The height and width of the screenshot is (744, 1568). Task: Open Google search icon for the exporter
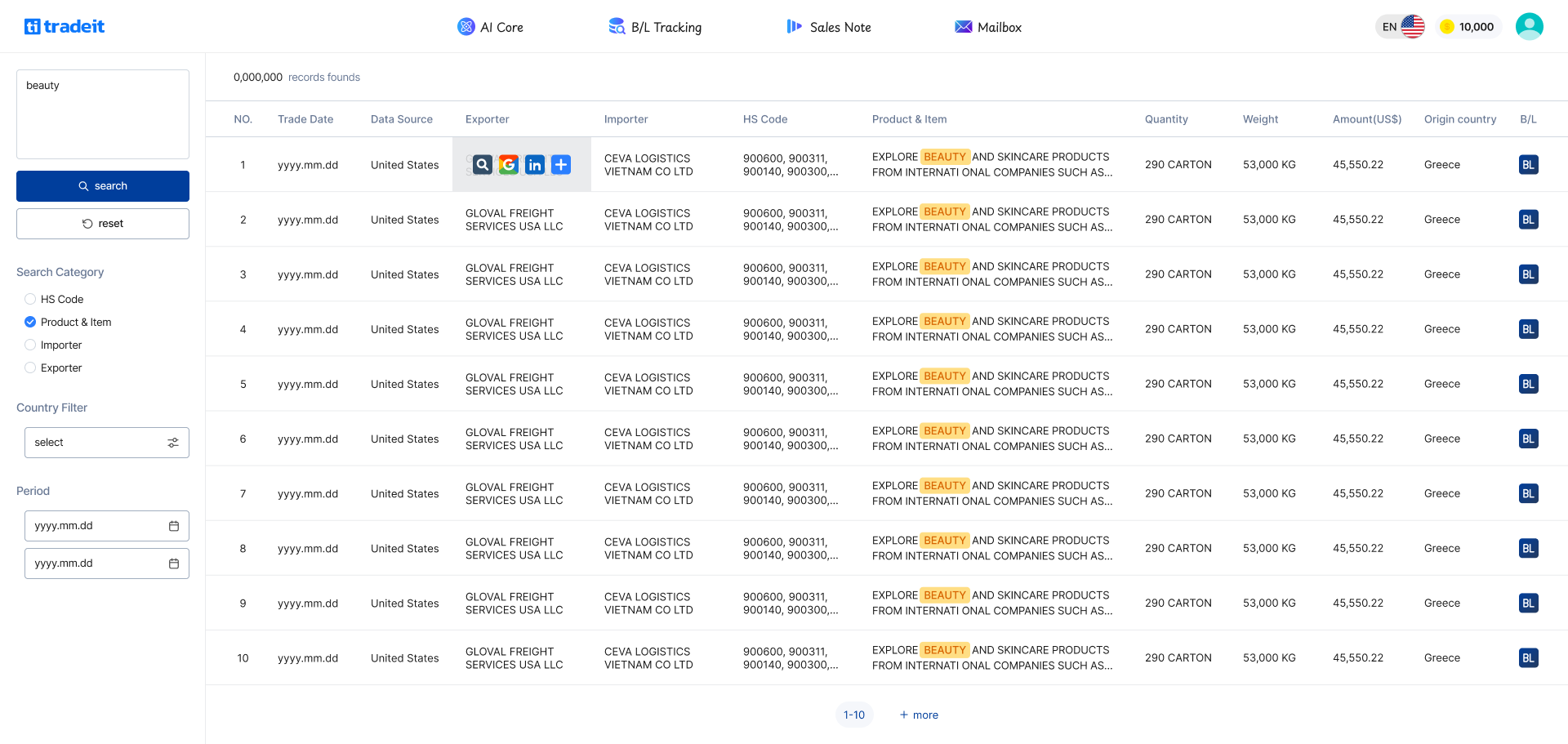[x=509, y=165]
